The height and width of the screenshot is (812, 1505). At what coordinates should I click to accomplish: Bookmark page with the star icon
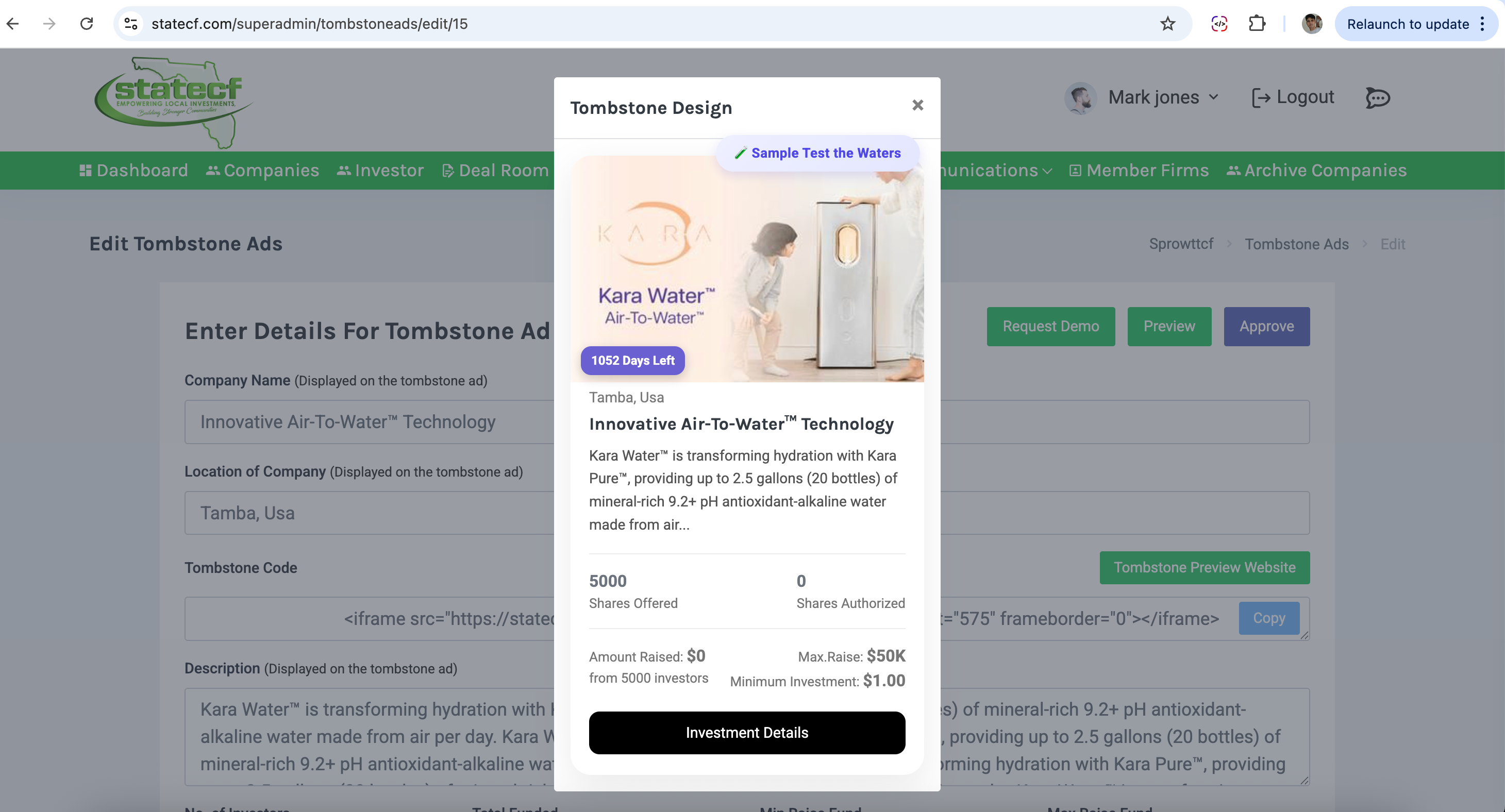[1167, 24]
